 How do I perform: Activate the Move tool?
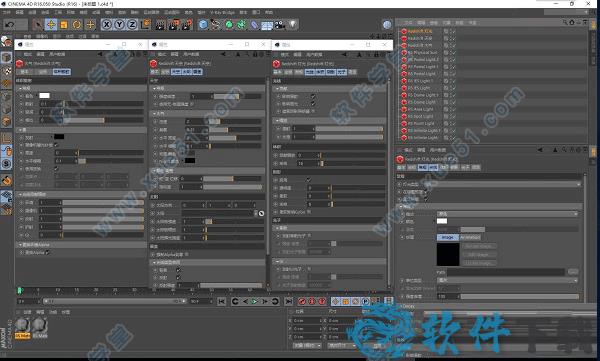coord(51,25)
